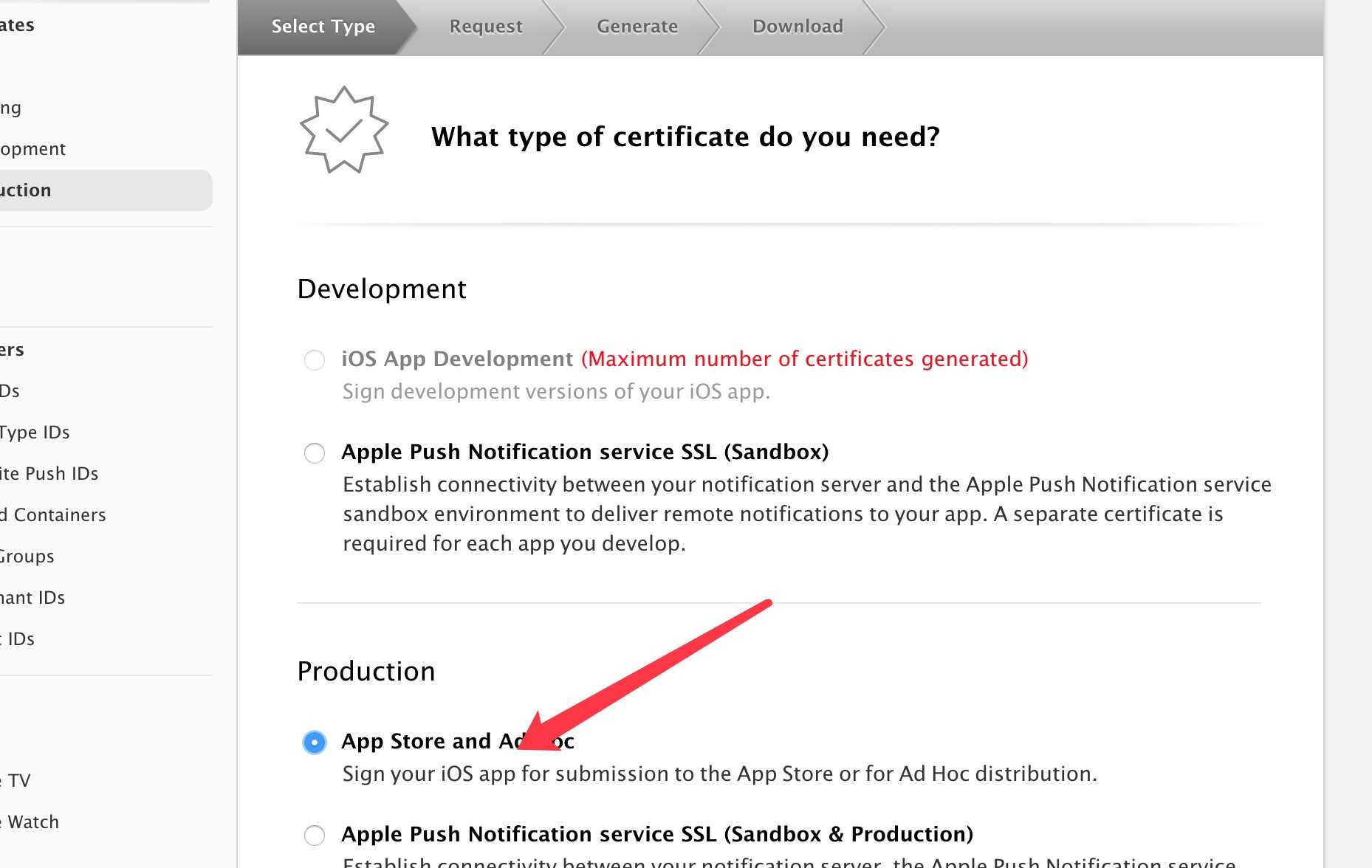
Task: Click 'Apple Push Notification service SSL (Sandbox)' label
Action: click(x=585, y=452)
